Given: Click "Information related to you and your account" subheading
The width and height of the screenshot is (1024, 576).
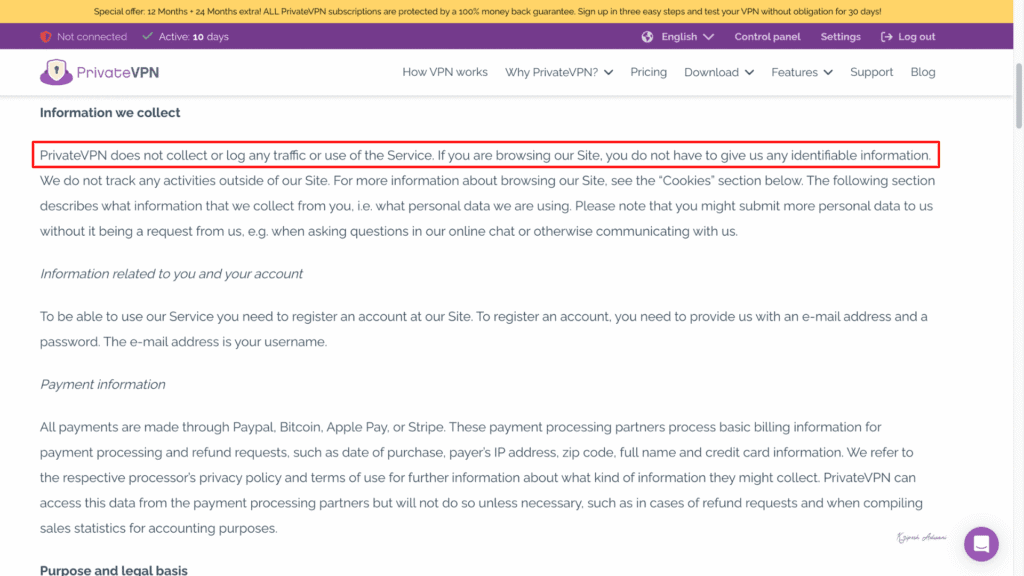Looking at the screenshot, I should pyautogui.click(x=171, y=274).
